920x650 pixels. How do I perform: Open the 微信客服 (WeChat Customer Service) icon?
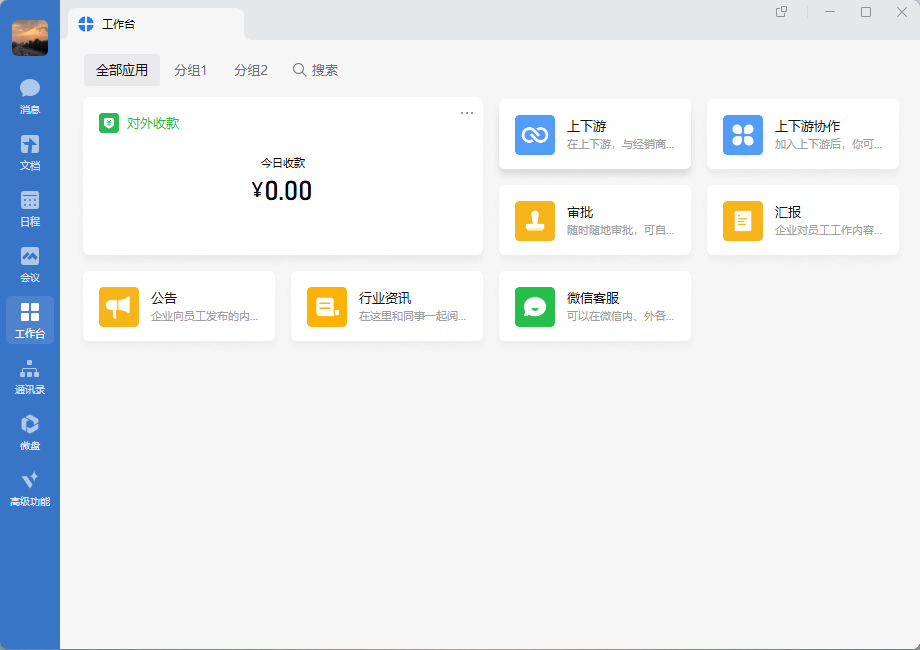(535, 306)
